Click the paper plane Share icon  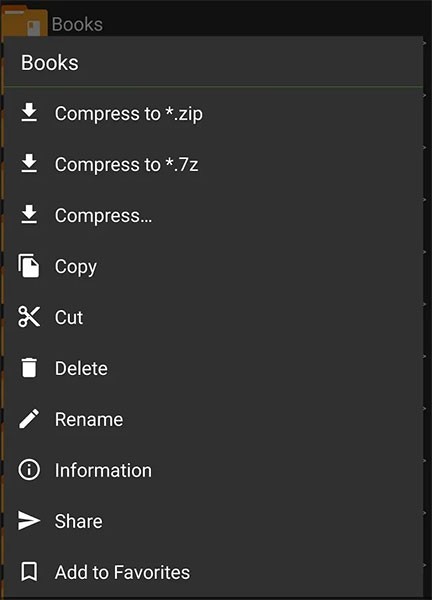[x=29, y=521]
